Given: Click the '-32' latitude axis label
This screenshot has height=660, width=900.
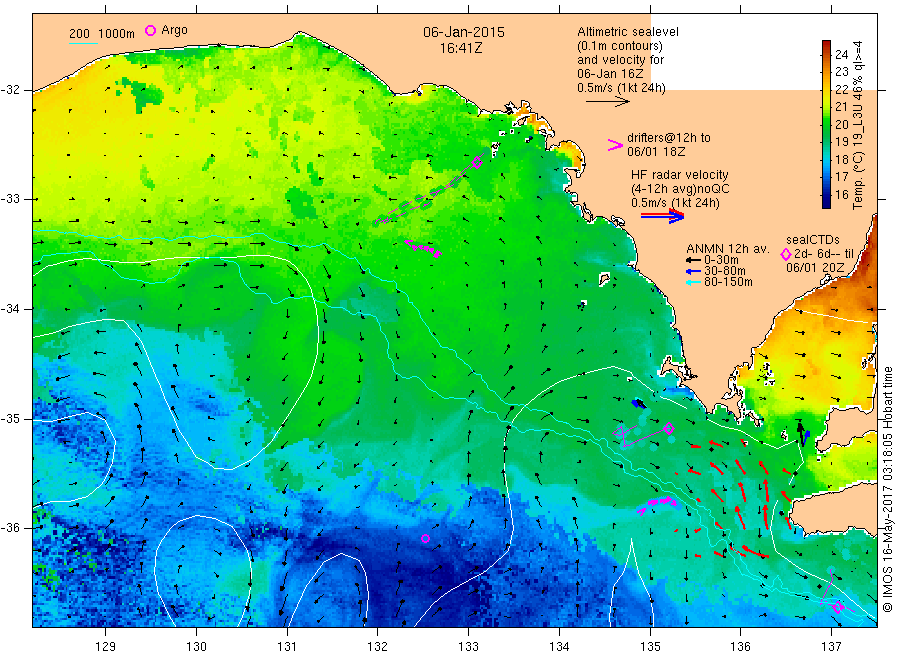Looking at the screenshot, I should (10, 90).
